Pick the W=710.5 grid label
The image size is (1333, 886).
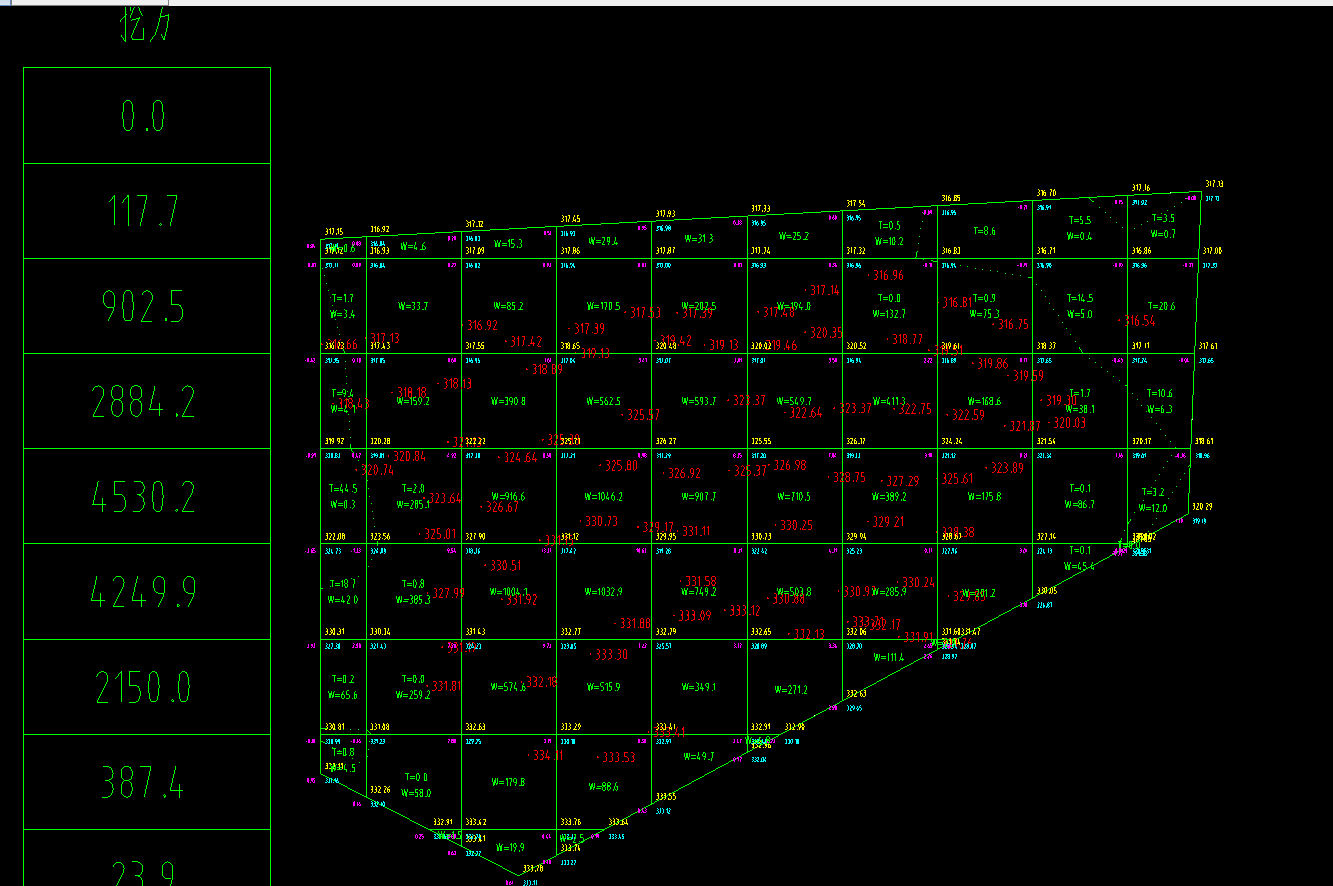click(794, 497)
